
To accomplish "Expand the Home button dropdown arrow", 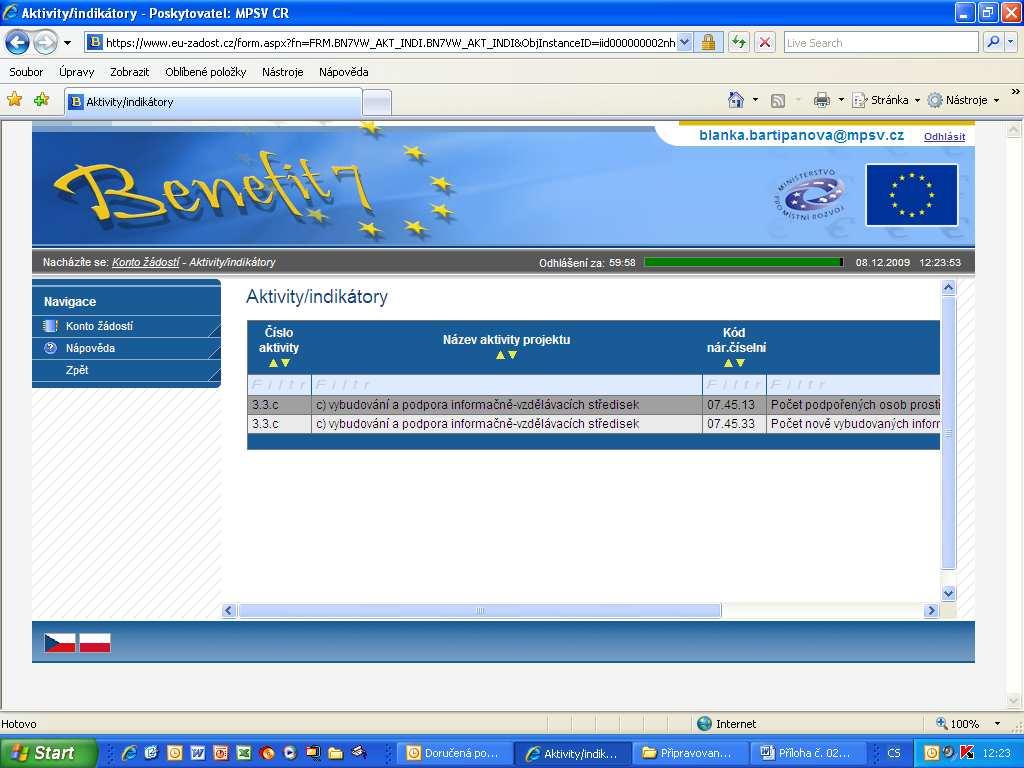I will point(755,100).
